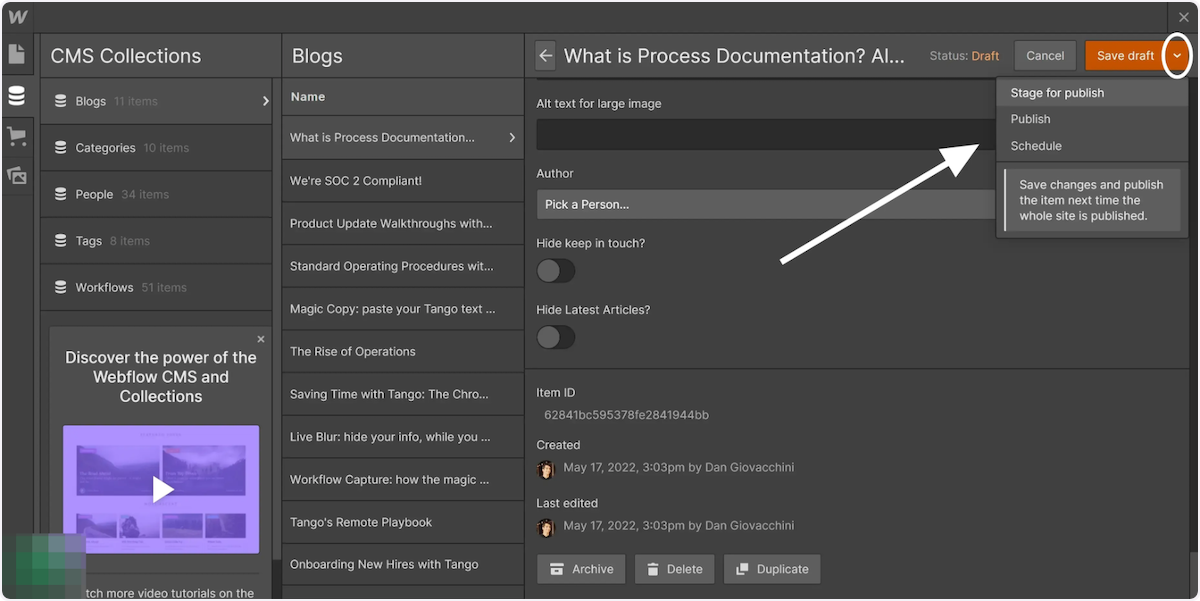Screen dimensions: 1200x601
Task: Click the Cancel button
Action: [x=1045, y=56]
